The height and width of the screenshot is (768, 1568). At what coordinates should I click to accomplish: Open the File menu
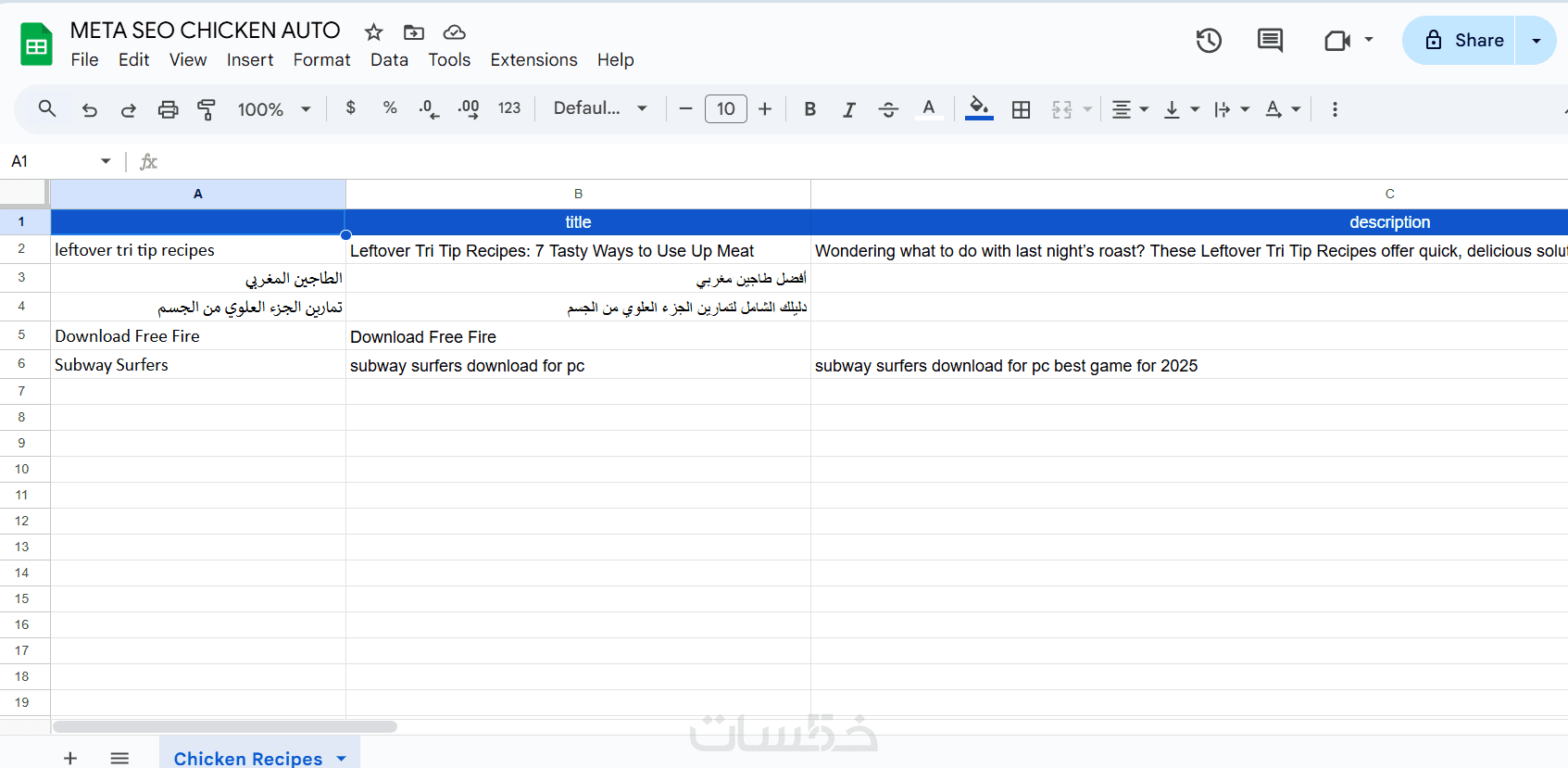pos(84,60)
